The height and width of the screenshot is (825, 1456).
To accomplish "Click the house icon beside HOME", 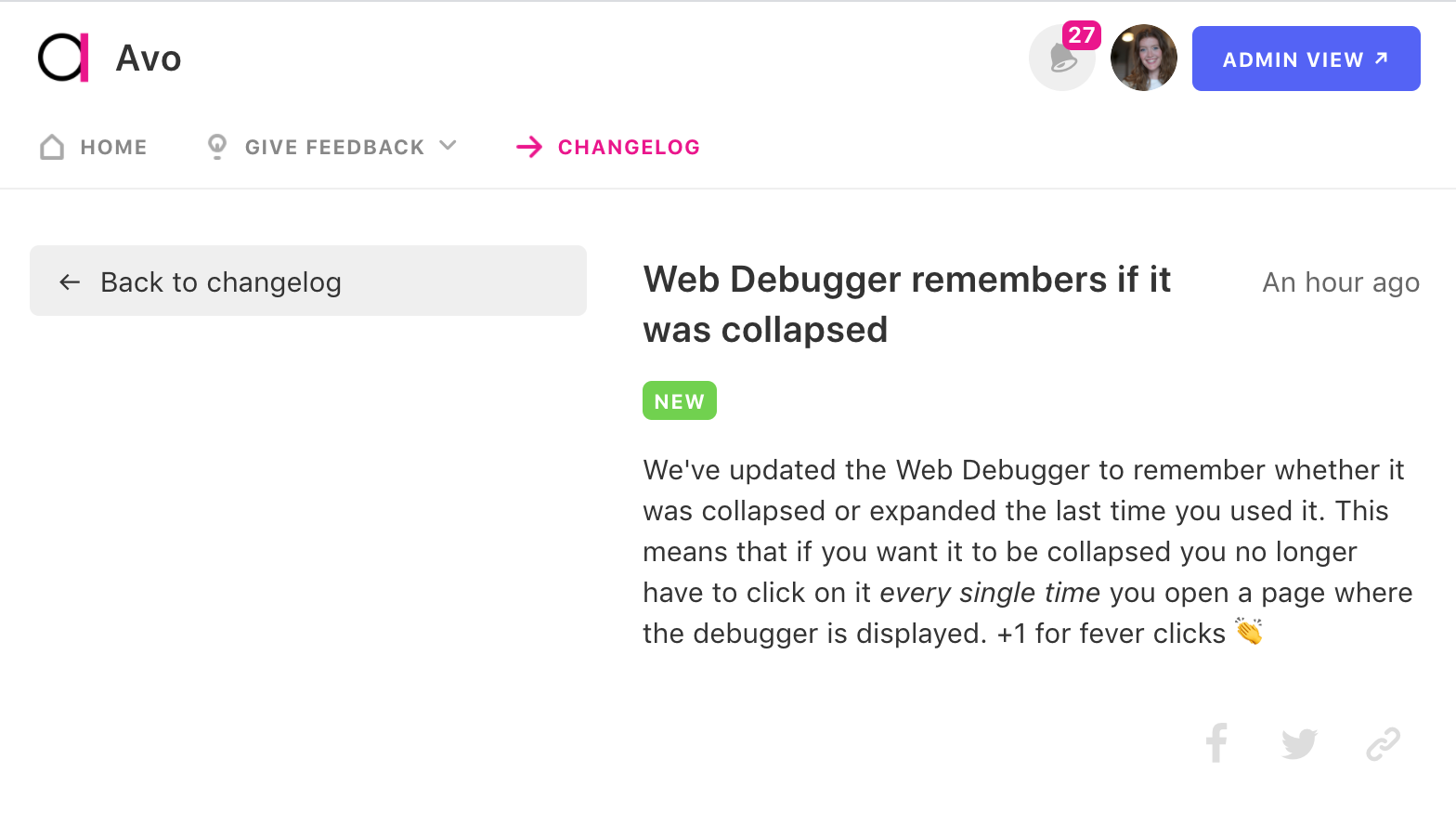I will pos(52,147).
